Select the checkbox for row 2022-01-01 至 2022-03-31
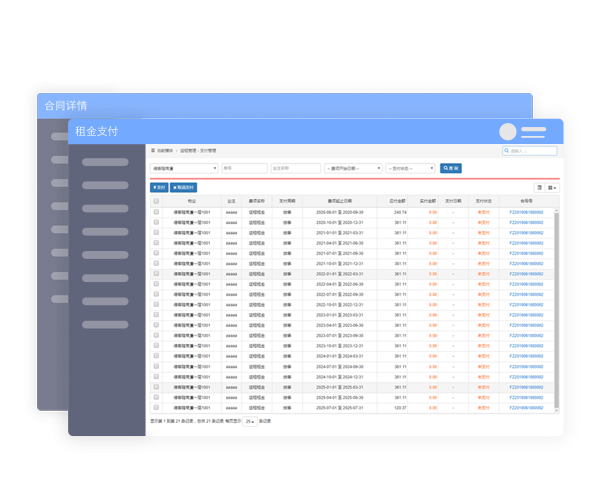Screen dimensions: 600x504 [156, 273]
